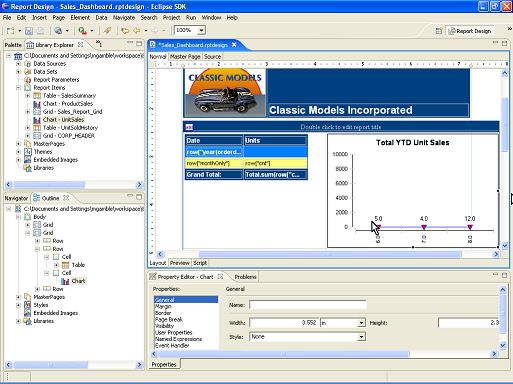Open the Element menu
The height and width of the screenshot is (384, 513).
tap(80, 17)
